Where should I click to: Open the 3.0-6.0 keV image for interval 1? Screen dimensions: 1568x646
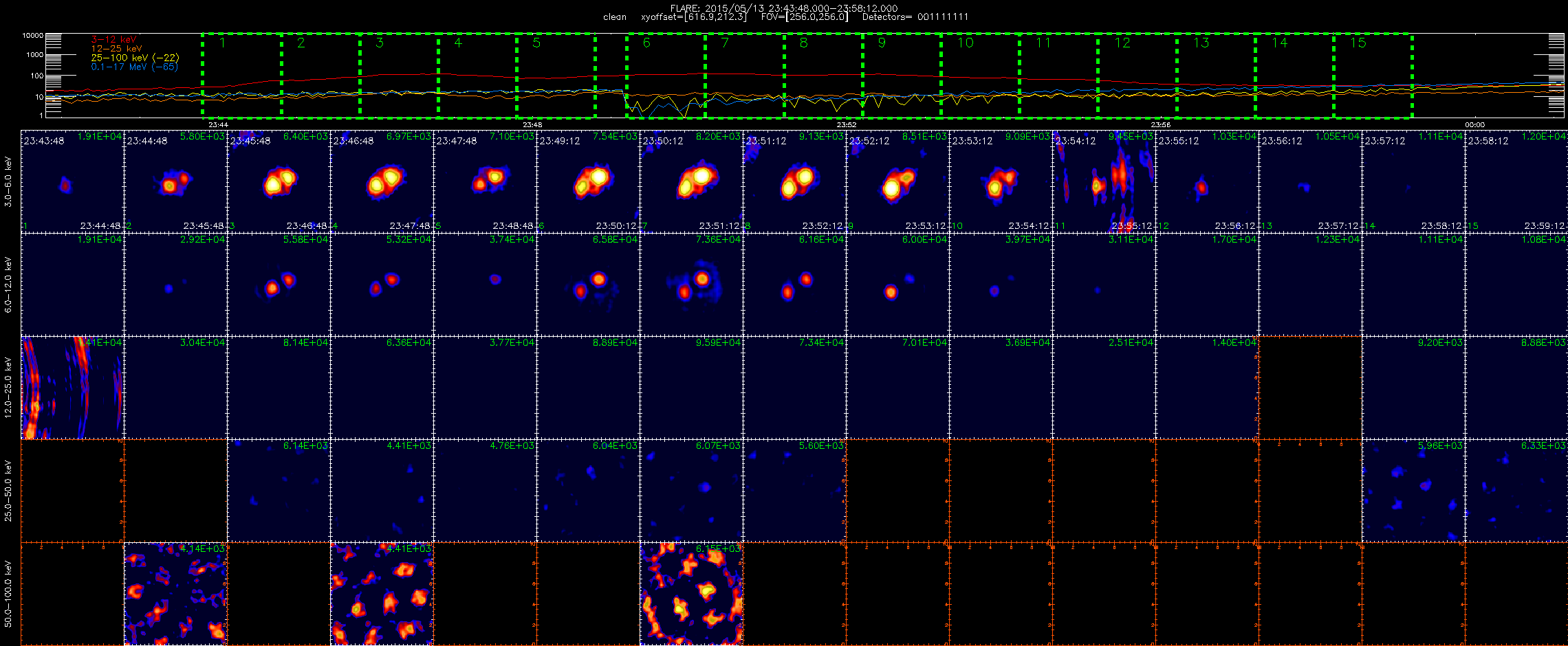click(x=72, y=181)
